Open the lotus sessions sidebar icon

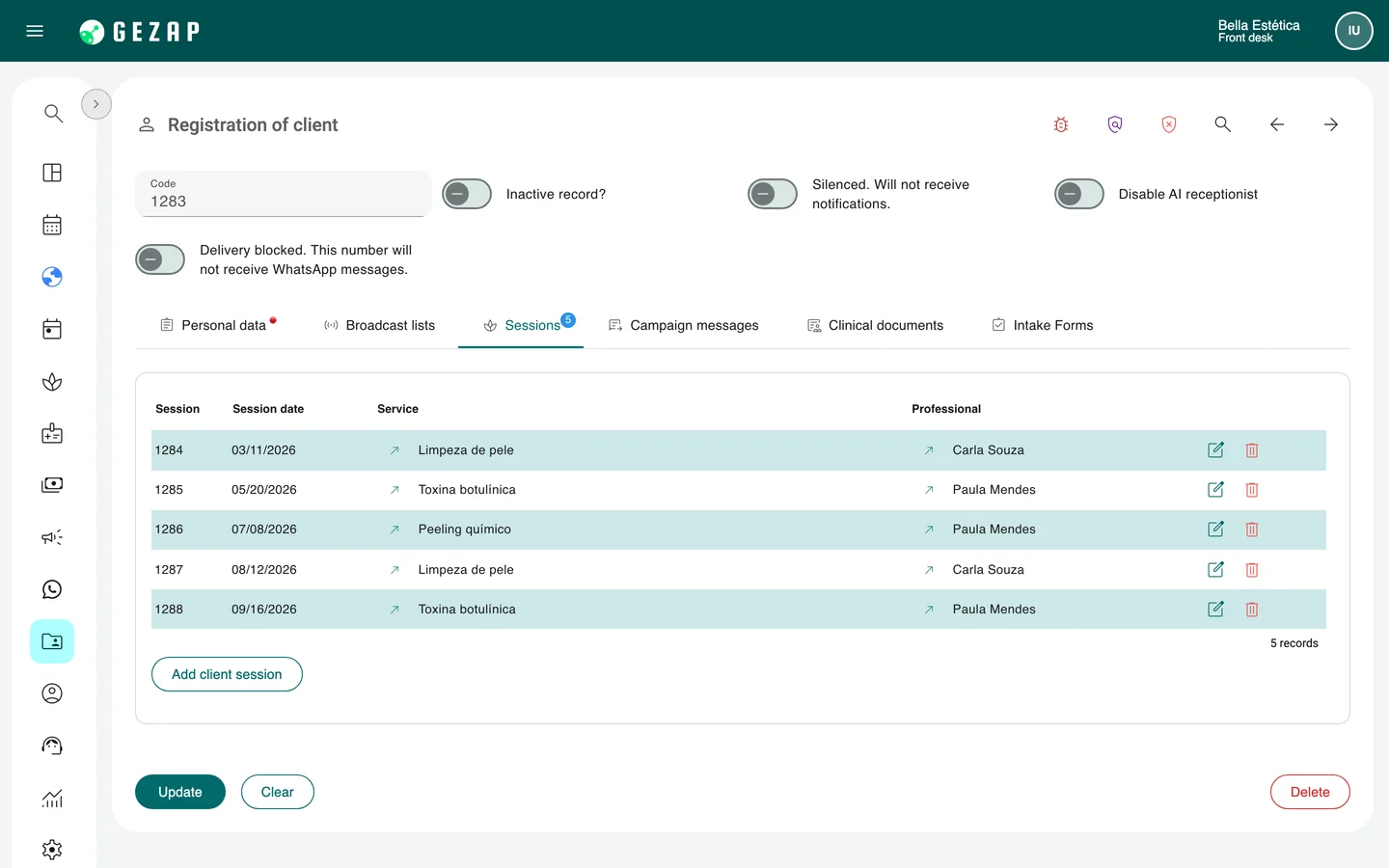pos(52,382)
